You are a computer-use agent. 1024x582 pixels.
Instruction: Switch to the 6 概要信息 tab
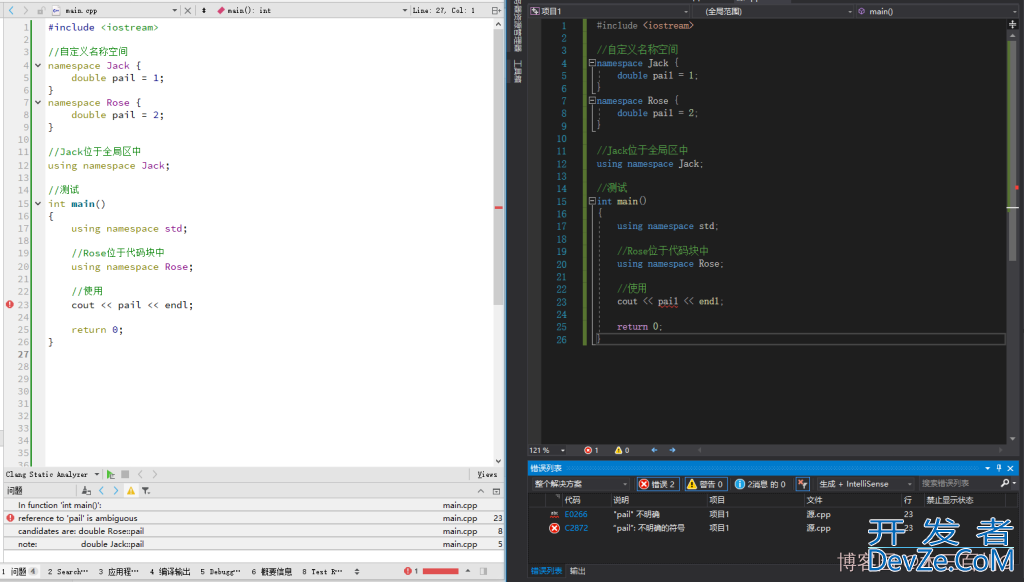point(272,572)
